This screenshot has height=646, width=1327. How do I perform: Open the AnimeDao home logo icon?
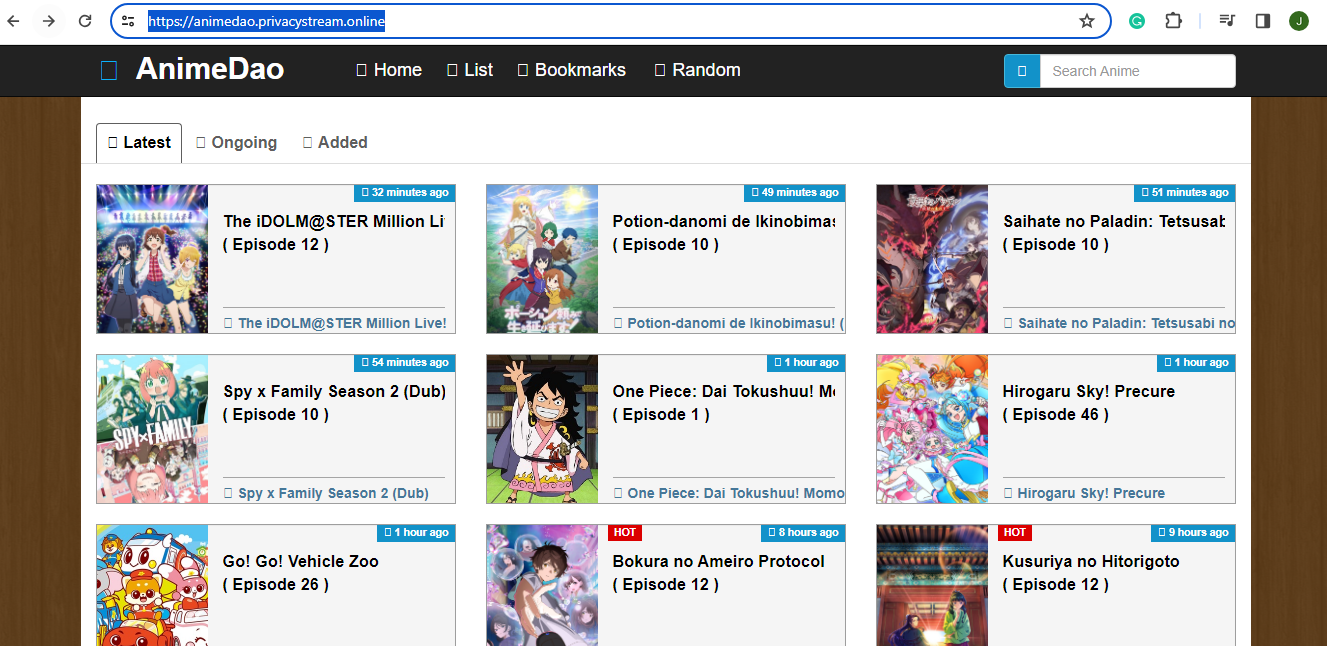pos(108,69)
